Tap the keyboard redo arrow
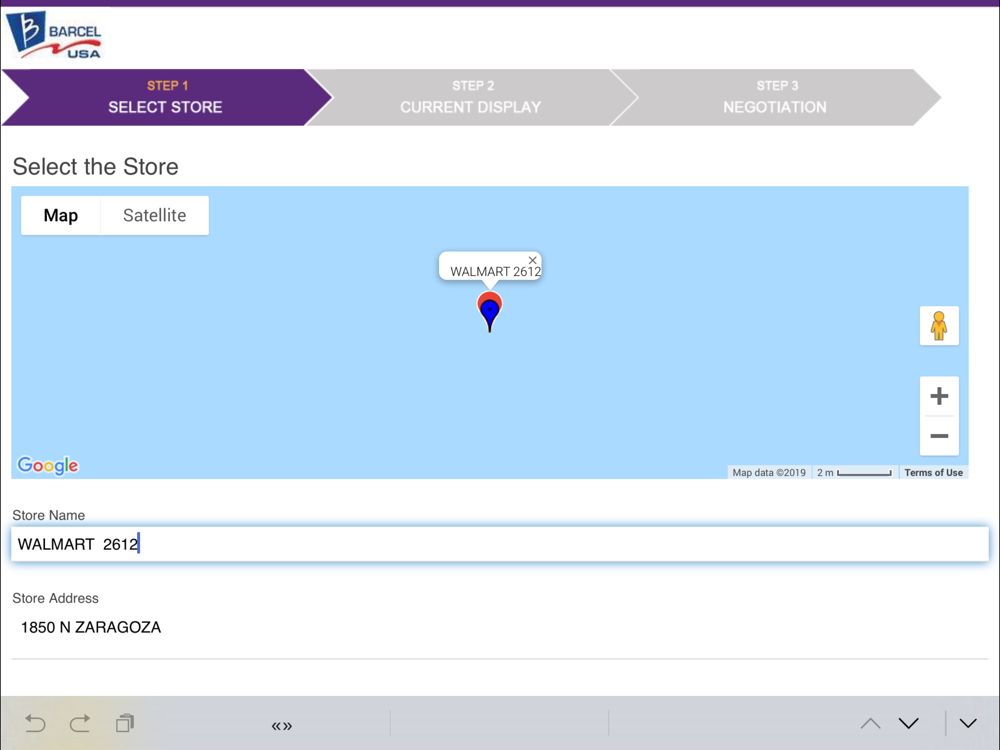Viewport: 1000px width, 750px height. [x=80, y=723]
